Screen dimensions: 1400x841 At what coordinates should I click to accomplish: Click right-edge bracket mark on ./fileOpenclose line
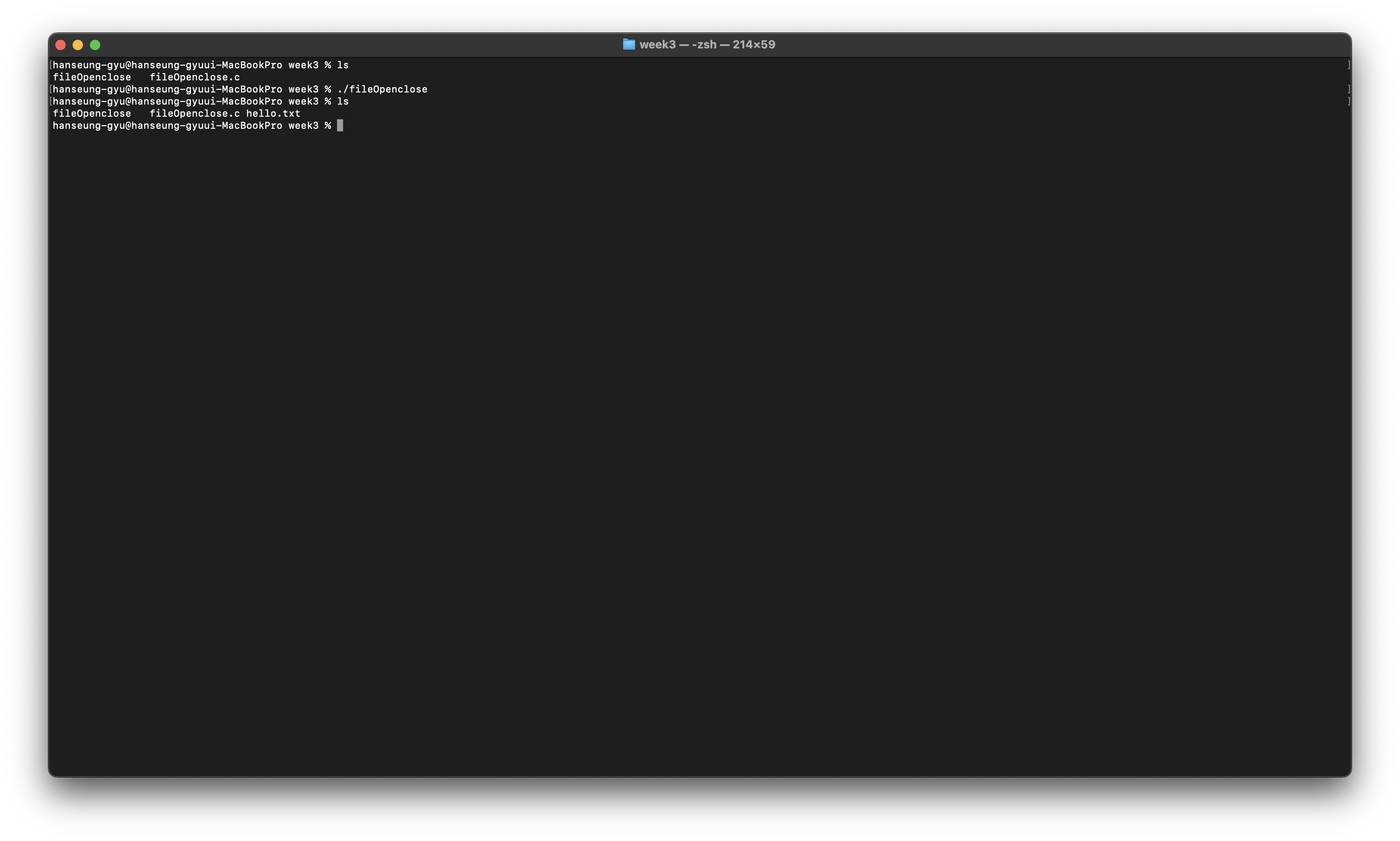pos(1349,89)
